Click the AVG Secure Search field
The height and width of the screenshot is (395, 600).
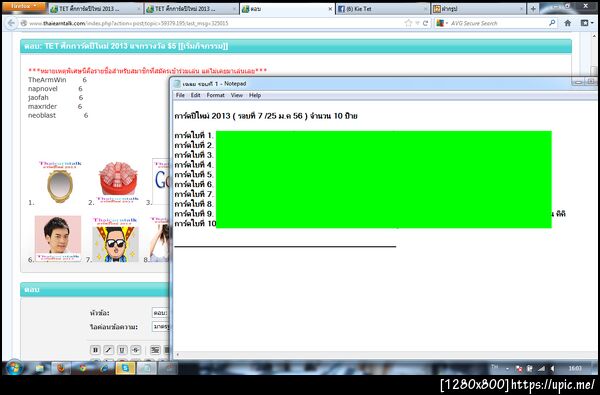tap(497, 23)
